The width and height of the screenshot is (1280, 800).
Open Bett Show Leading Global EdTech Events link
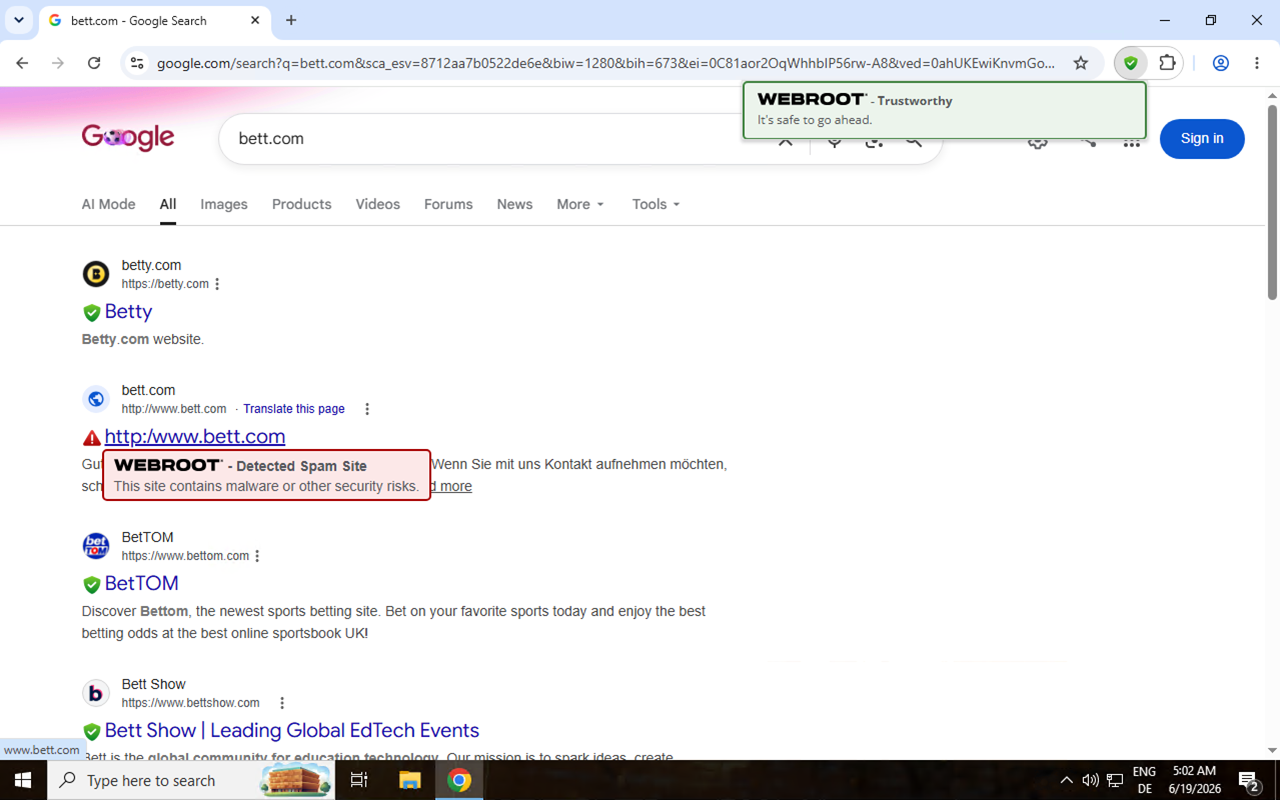tap(292, 730)
